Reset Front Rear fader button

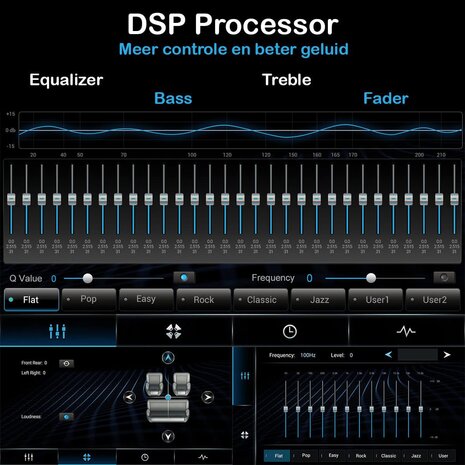(x=66, y=363)
